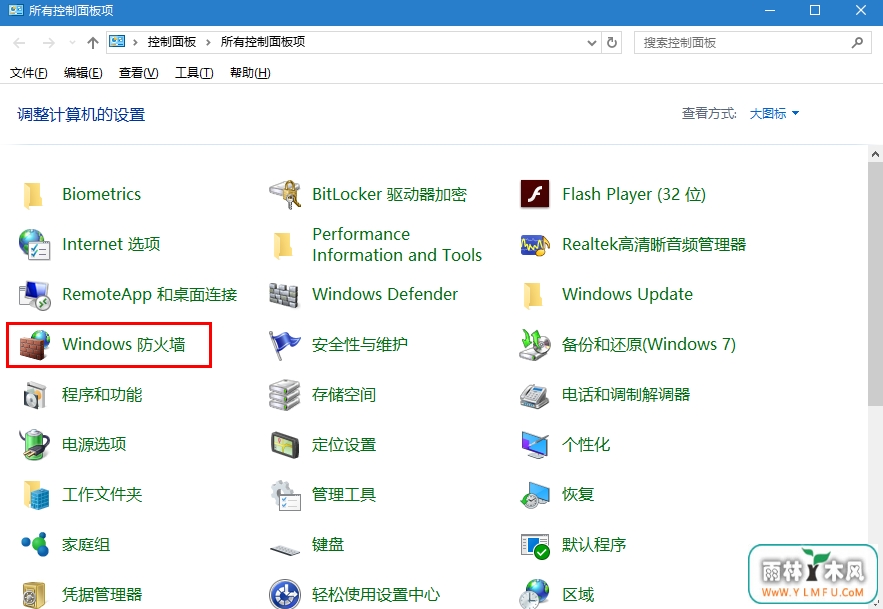Click the refresh button in address bar

612,43
